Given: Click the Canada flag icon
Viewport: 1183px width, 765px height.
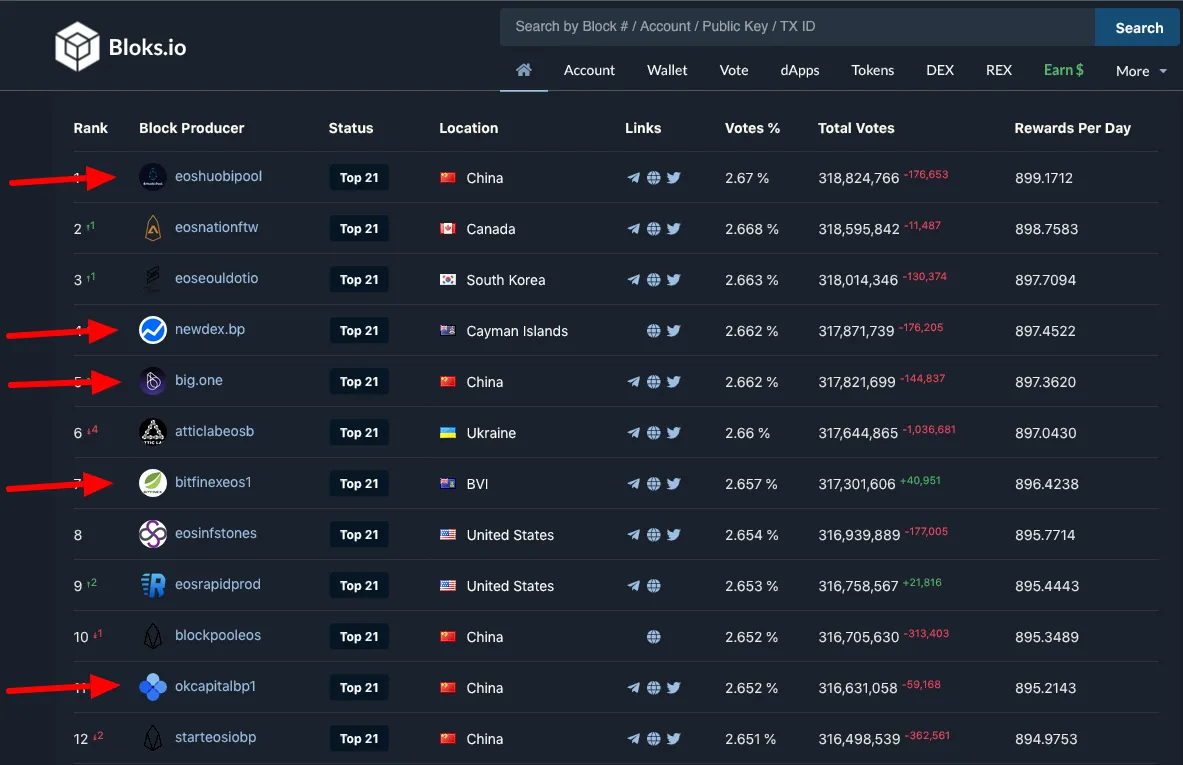Looking at the screenshot, I should (447, 229).
